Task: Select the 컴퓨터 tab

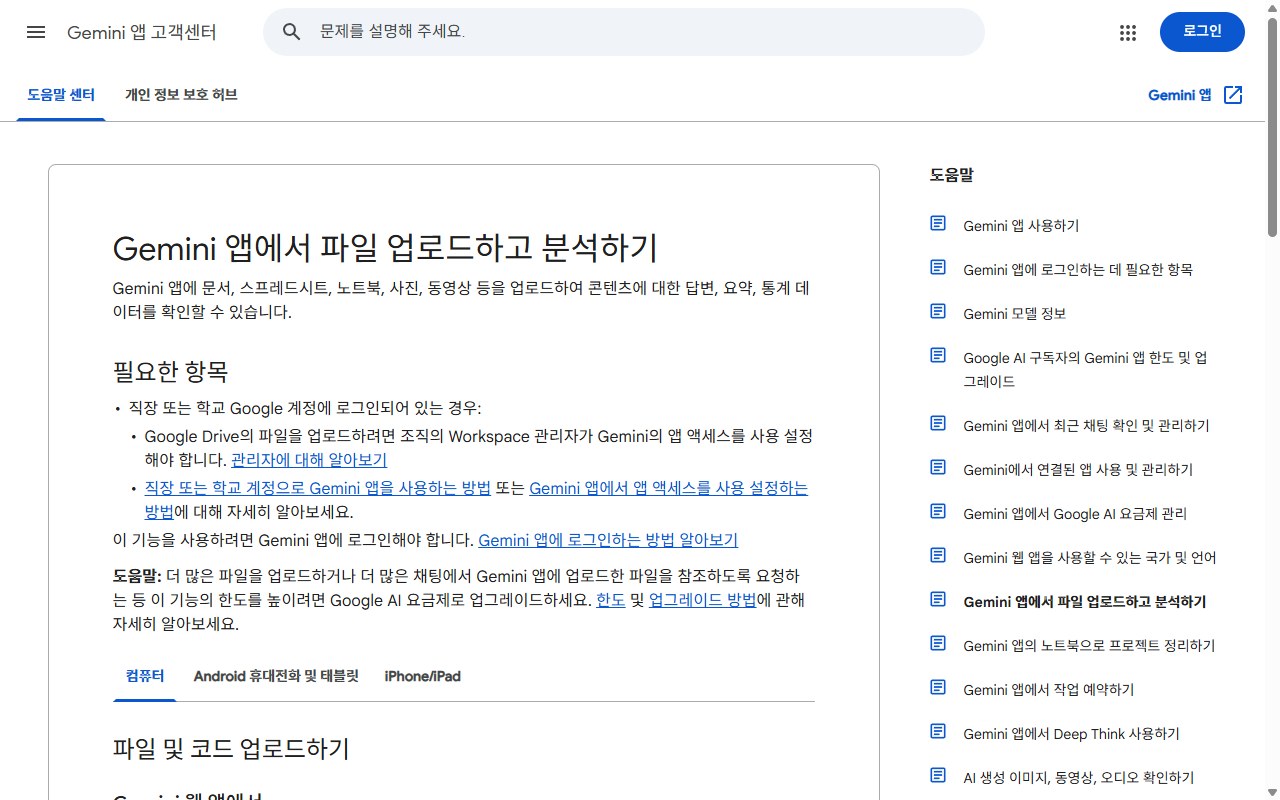Action: click(145, 676)
